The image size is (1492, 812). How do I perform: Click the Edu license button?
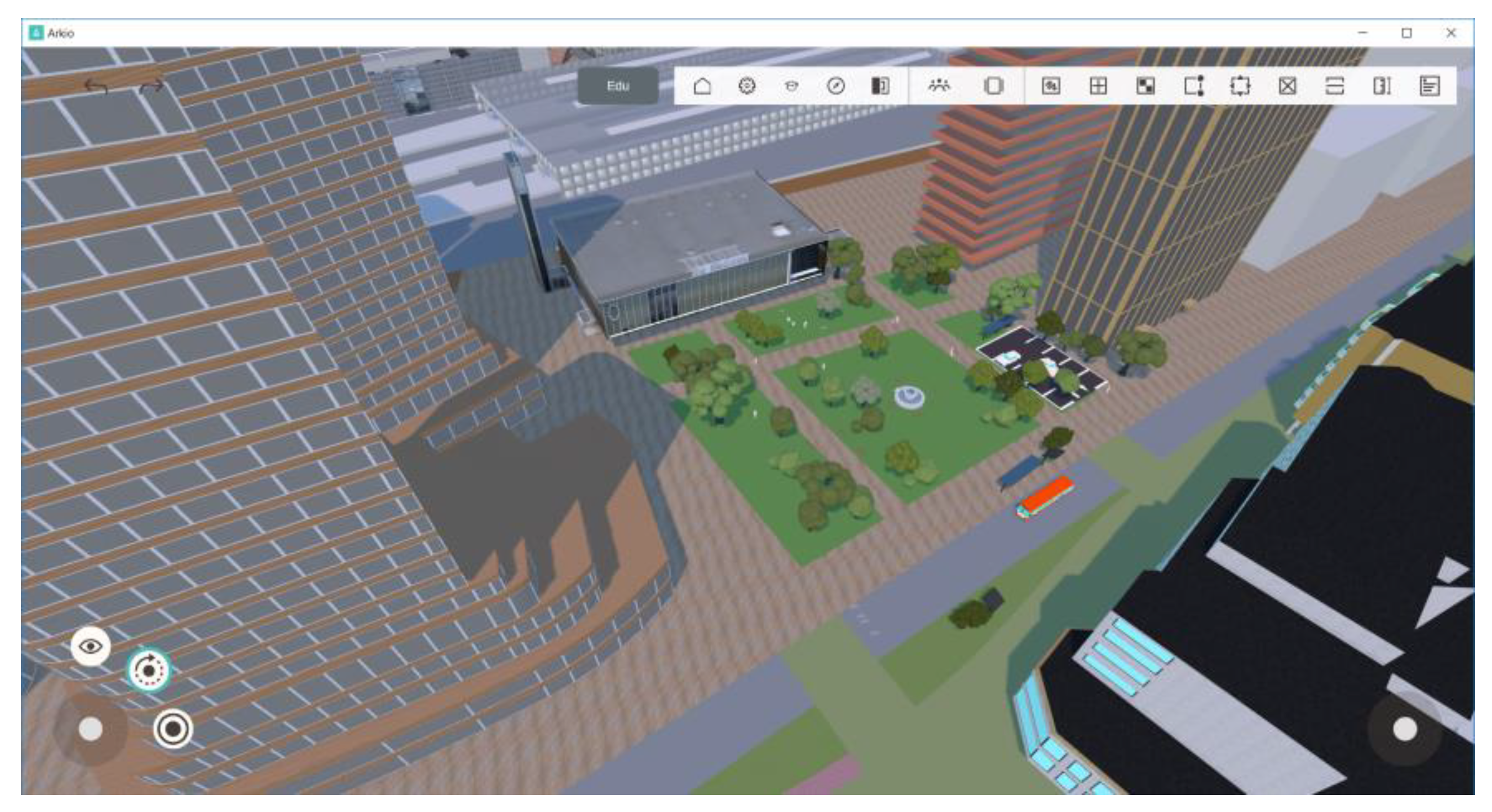point(617,86)
